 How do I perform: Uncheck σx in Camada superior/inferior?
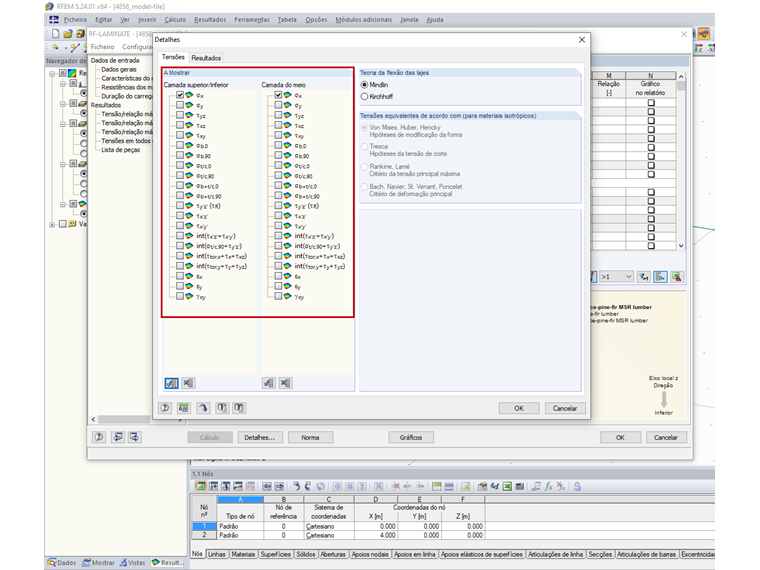click(x=180, y=95)
